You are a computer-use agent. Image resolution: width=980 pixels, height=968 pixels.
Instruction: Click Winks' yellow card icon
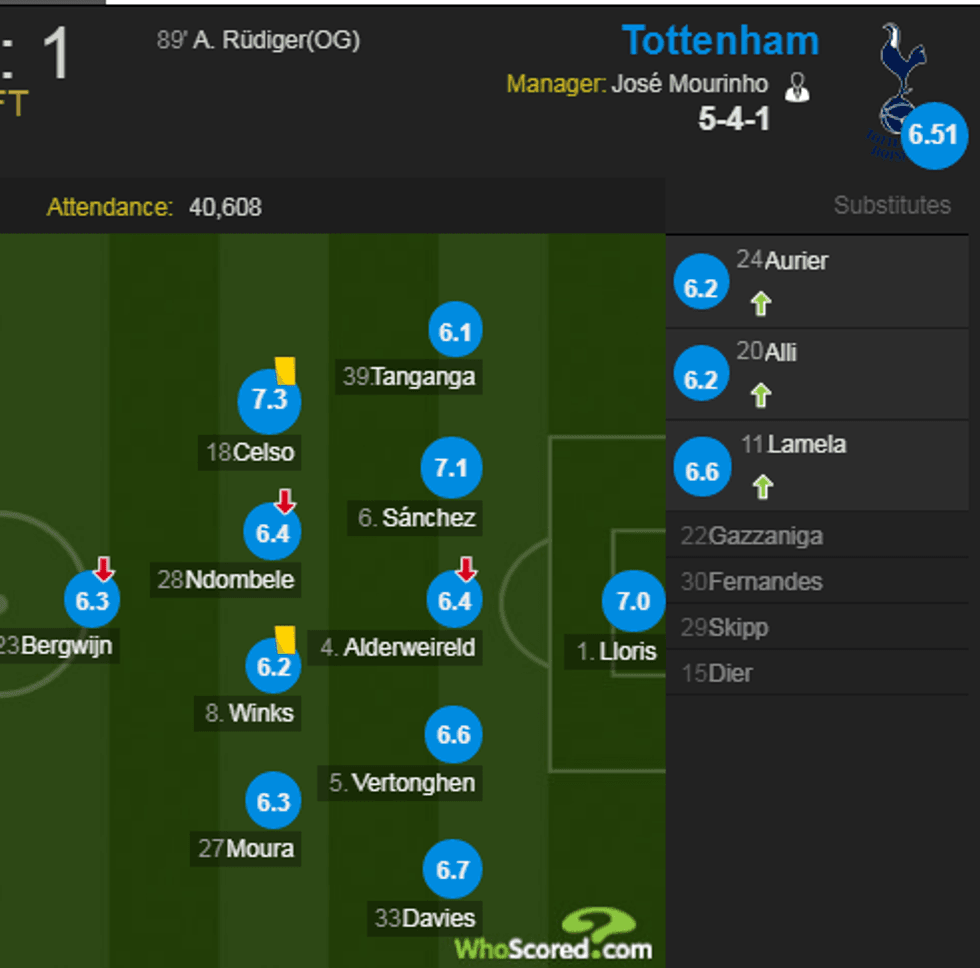pos(285,639)
